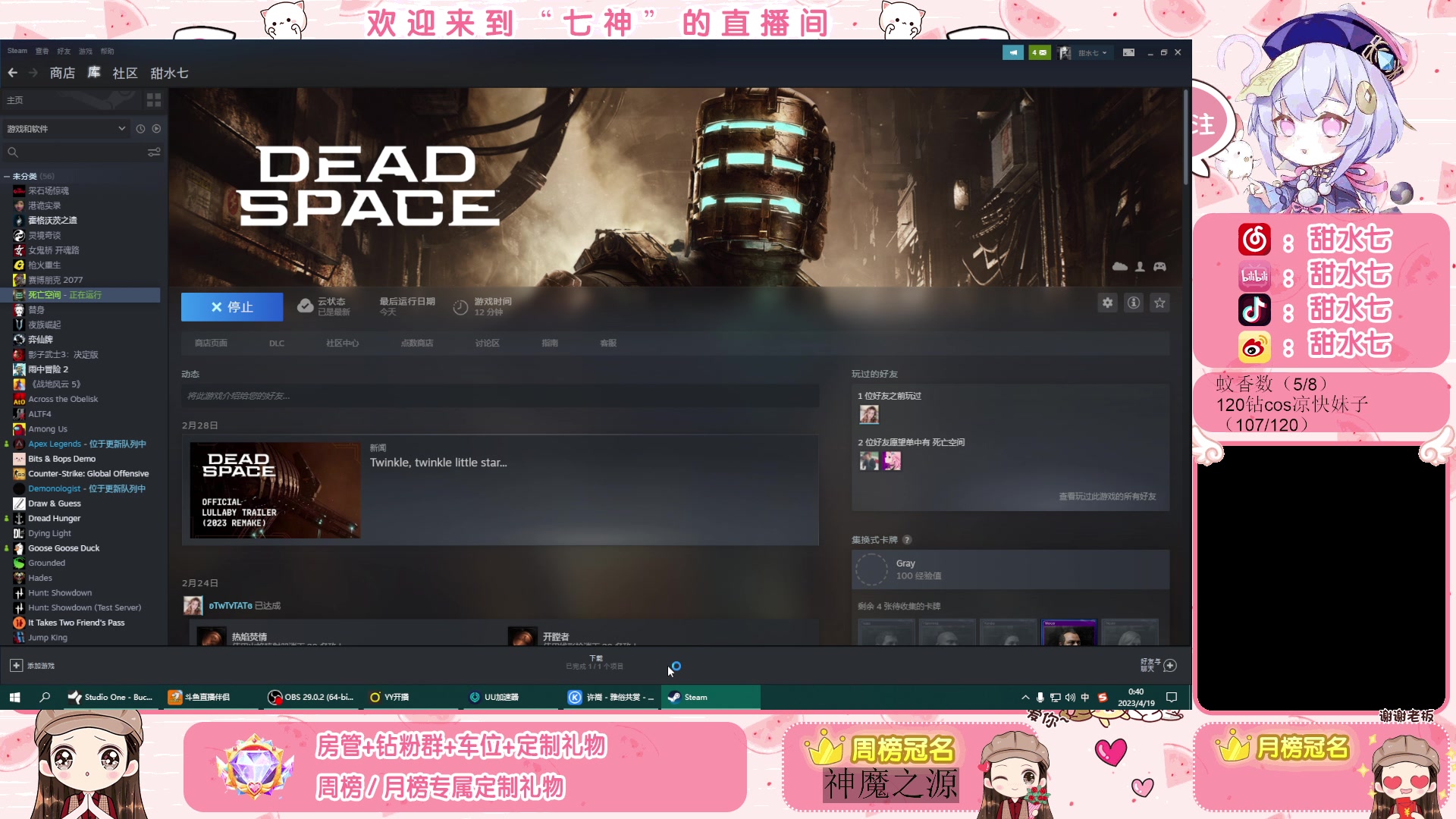Open the Steam menu

tap(17, 51)
